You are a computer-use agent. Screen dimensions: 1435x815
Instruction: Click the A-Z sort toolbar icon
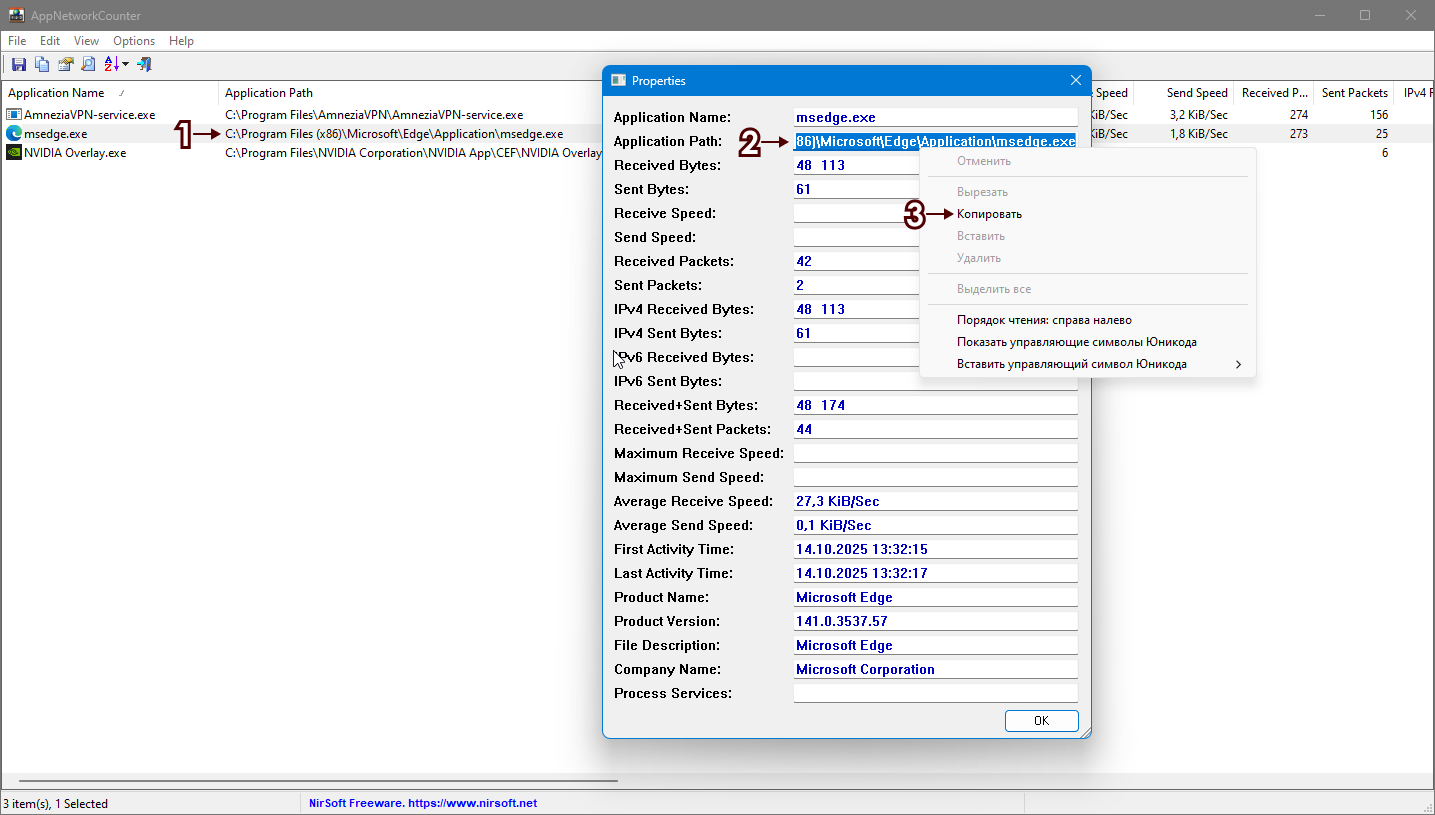pyautogui.click(x=111, y=64)
